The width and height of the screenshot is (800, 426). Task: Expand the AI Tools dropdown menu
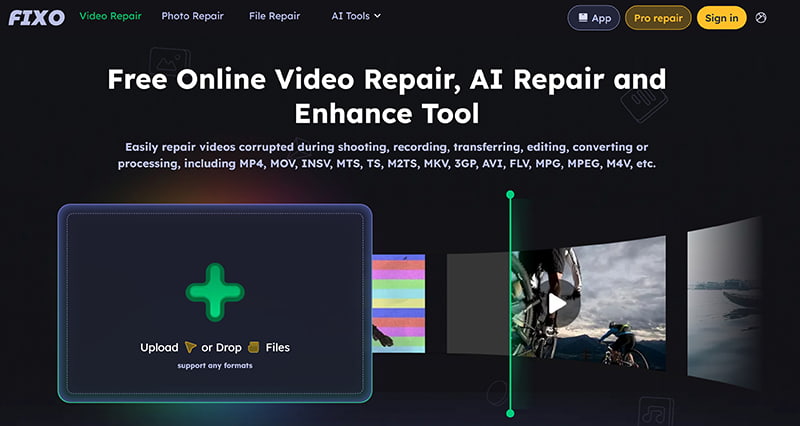356,16
